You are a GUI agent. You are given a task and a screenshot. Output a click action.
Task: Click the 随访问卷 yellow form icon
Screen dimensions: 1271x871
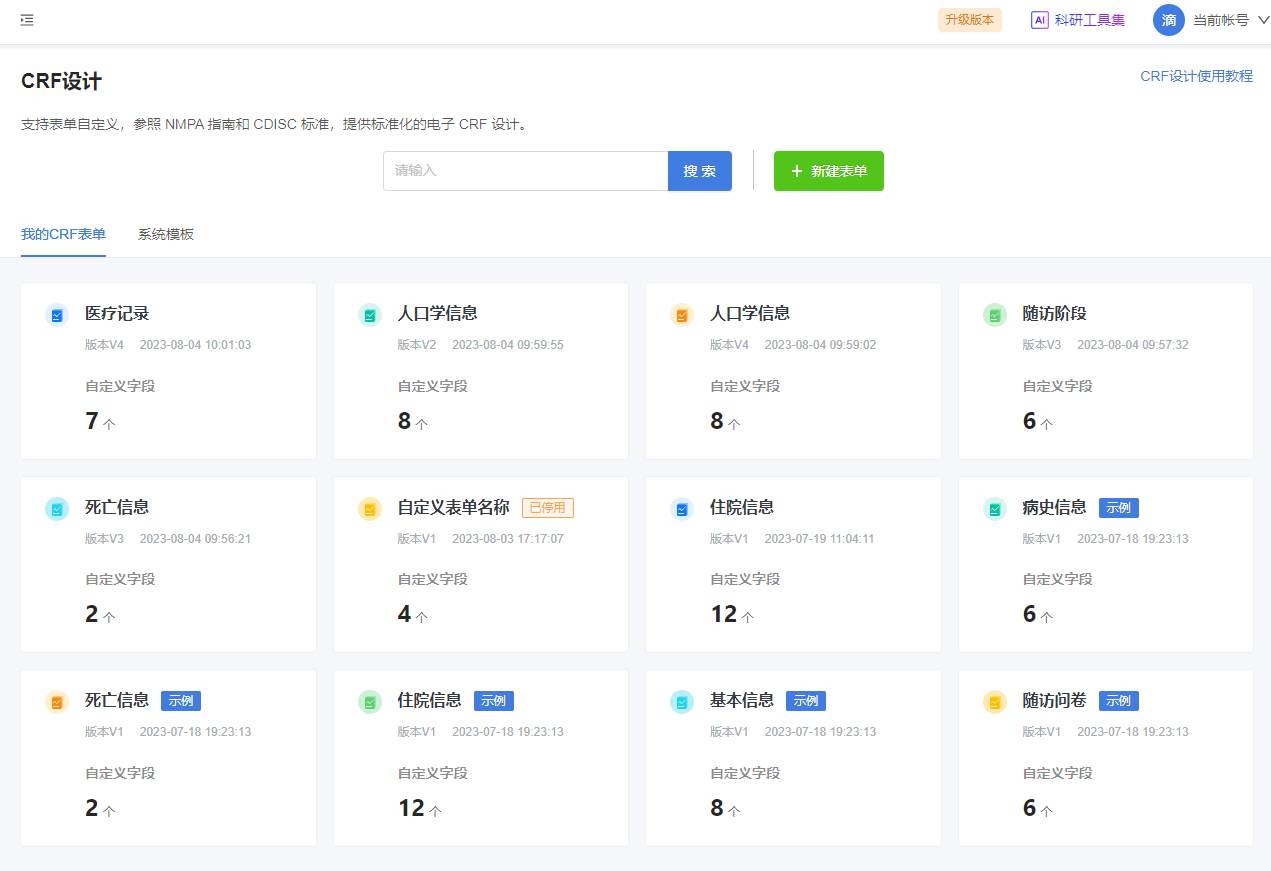[995, 702]
